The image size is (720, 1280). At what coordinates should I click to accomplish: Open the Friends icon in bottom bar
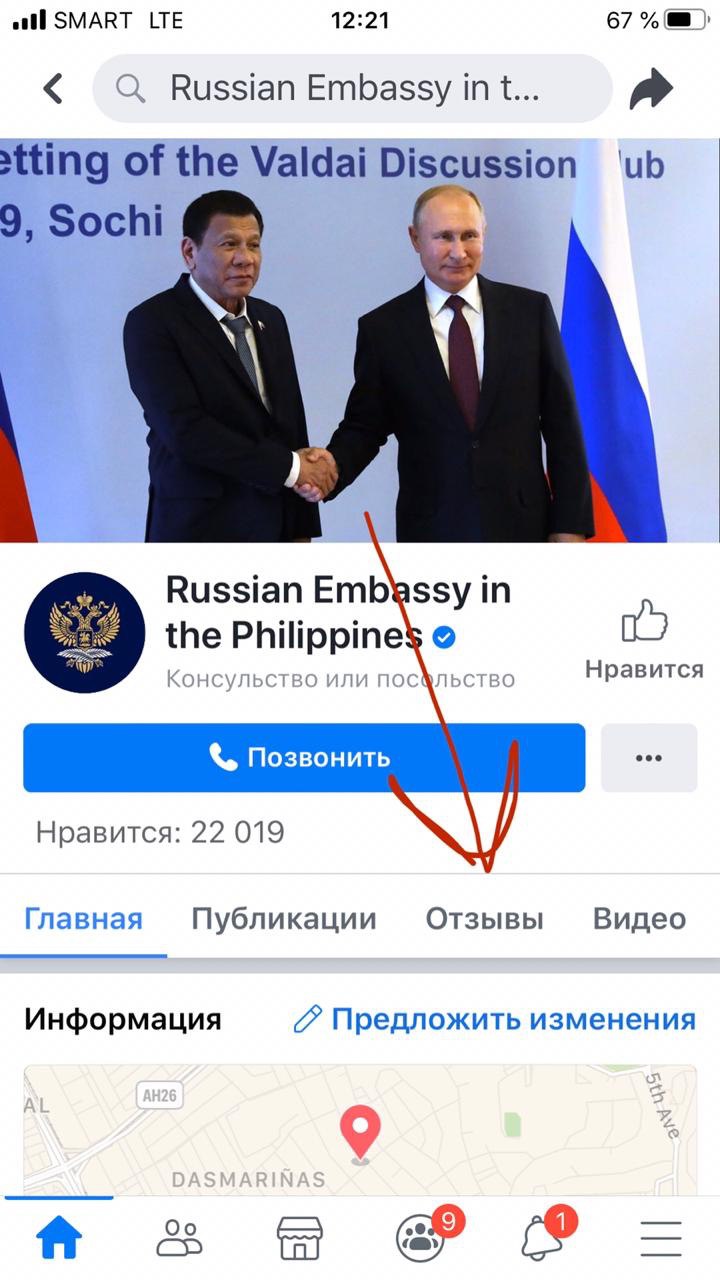(x=179, y=1238)
